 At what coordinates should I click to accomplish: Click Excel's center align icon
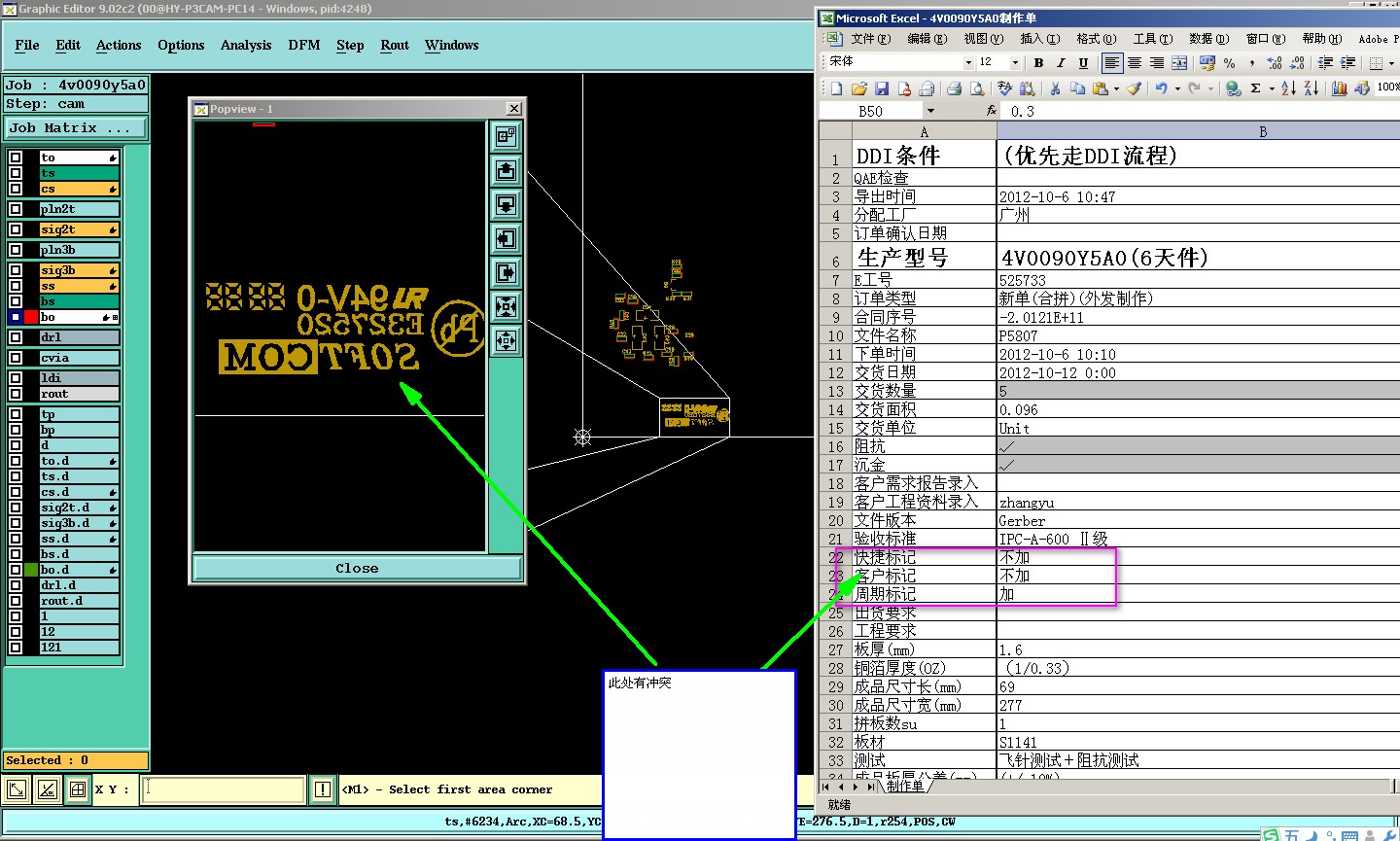[x=1134, y=62]
